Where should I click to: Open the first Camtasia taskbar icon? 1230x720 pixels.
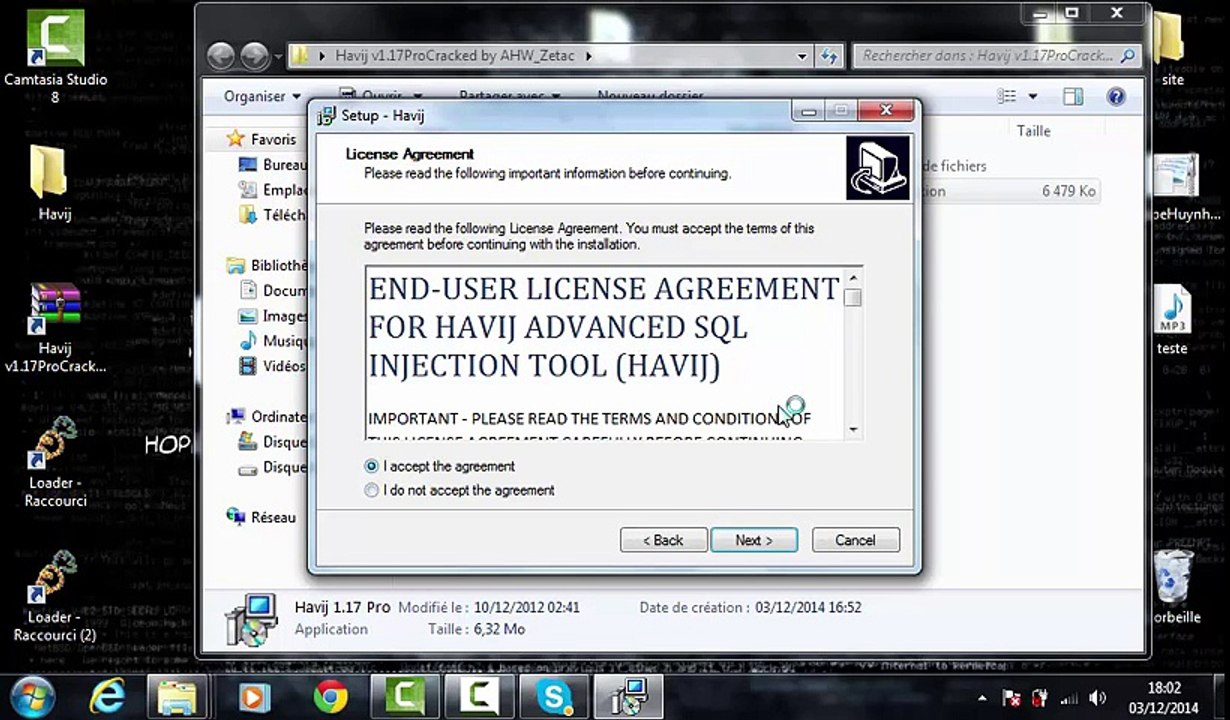click(404, 696)
